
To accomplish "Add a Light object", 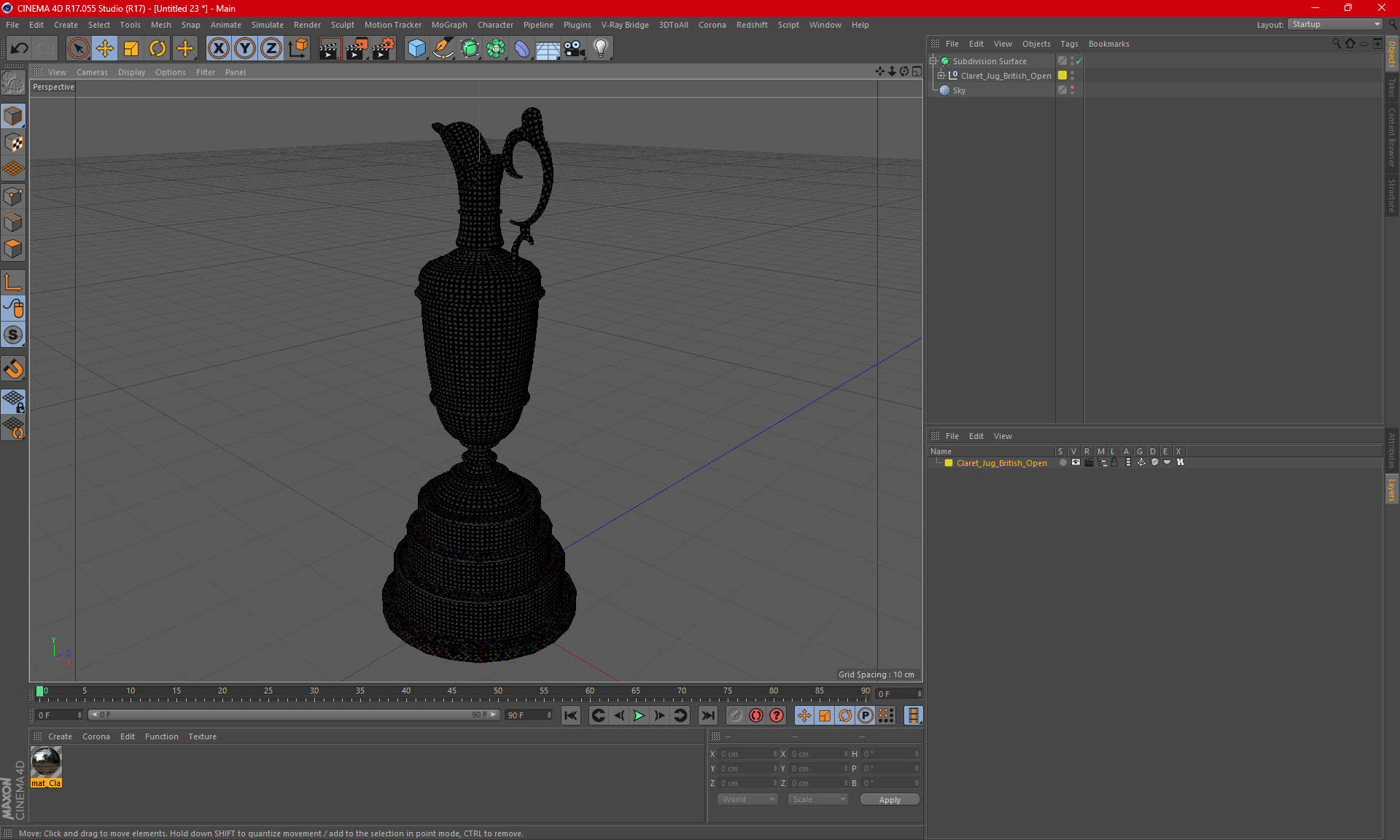I will coord(601,49).
